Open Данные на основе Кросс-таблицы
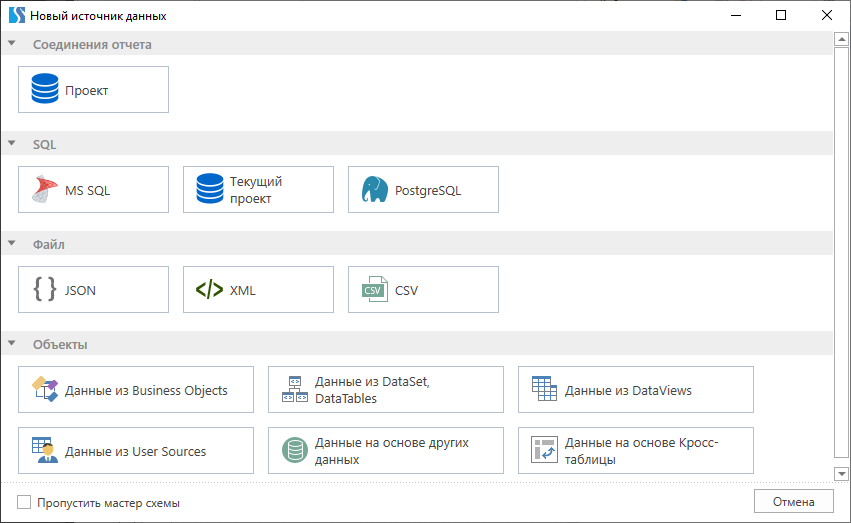The image size is (851, 523). click(636, 451)
